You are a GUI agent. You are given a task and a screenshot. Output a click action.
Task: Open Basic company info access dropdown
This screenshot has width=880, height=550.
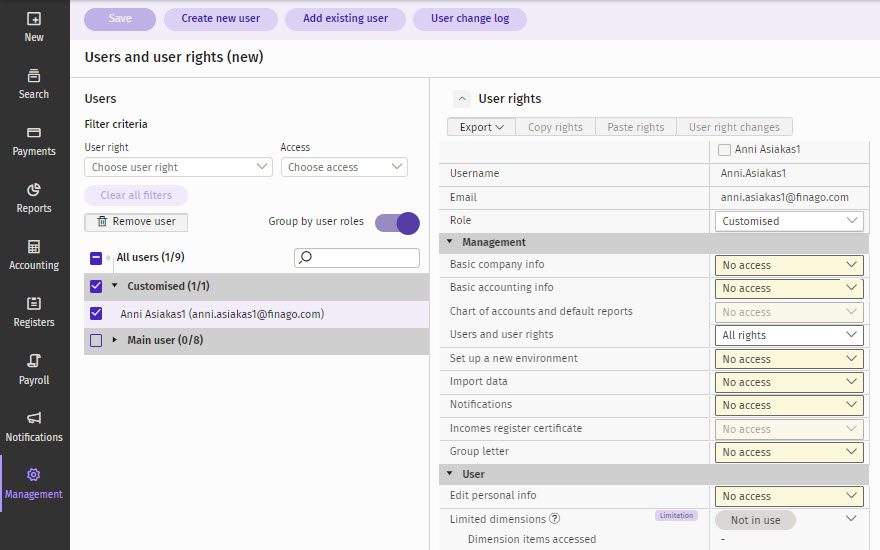pyautogui.click(x=789, y=265)
